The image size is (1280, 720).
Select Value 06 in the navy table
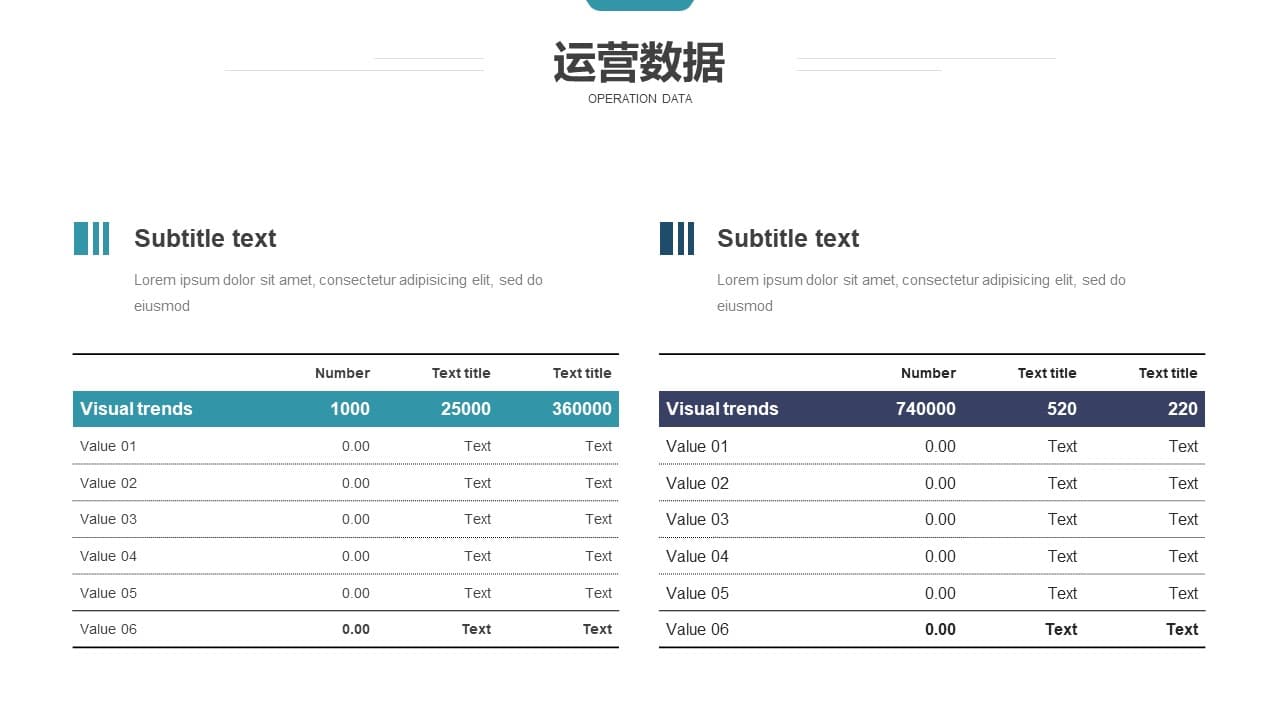697,629
